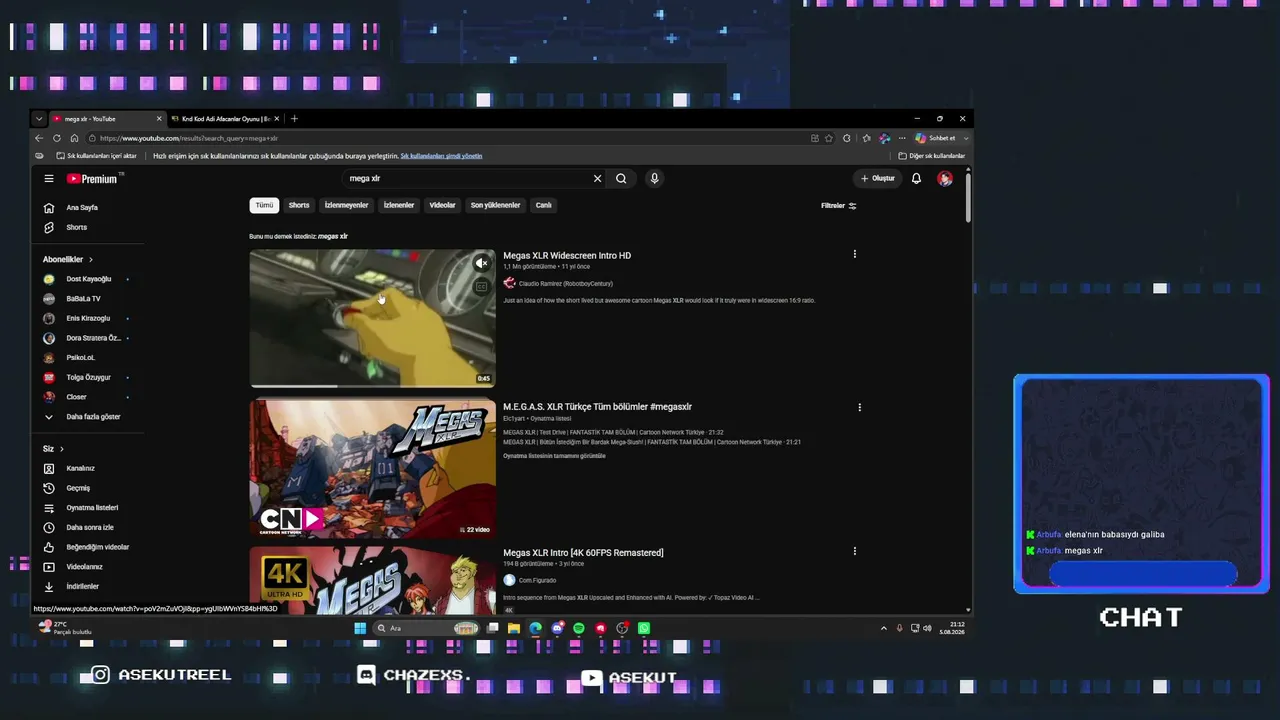Open the browser tab list dropdown

coord(39,119)
